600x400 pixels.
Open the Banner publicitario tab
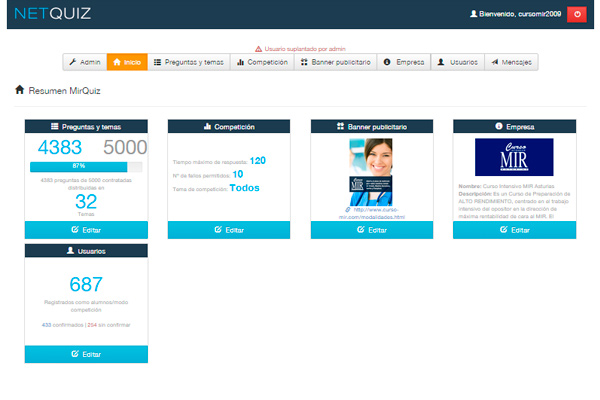coord(336,62)
